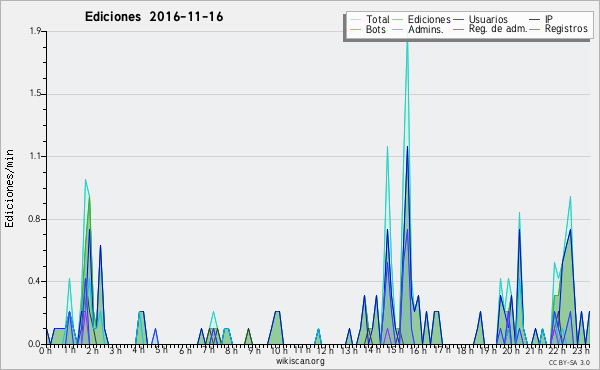Open the wikiscan.org link below the chart

click(x=300, y=361)
